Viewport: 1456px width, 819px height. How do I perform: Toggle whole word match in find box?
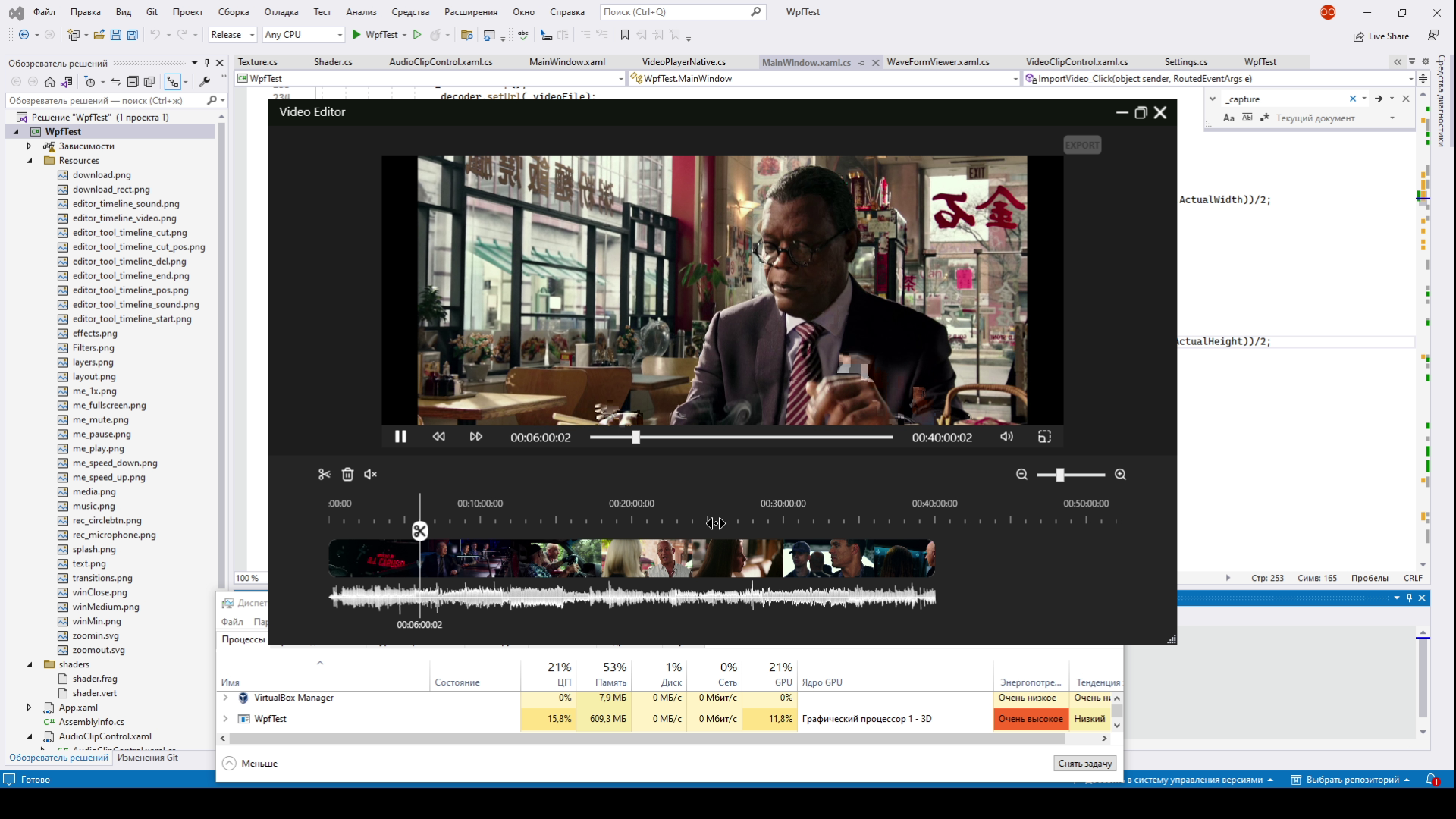click(1247, 118)
